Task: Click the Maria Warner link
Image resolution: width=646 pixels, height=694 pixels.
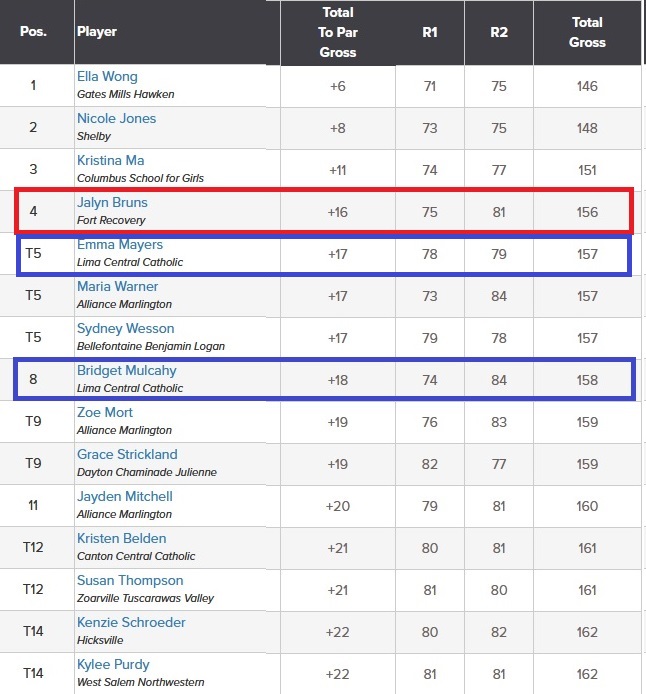Action: point(117,287)
